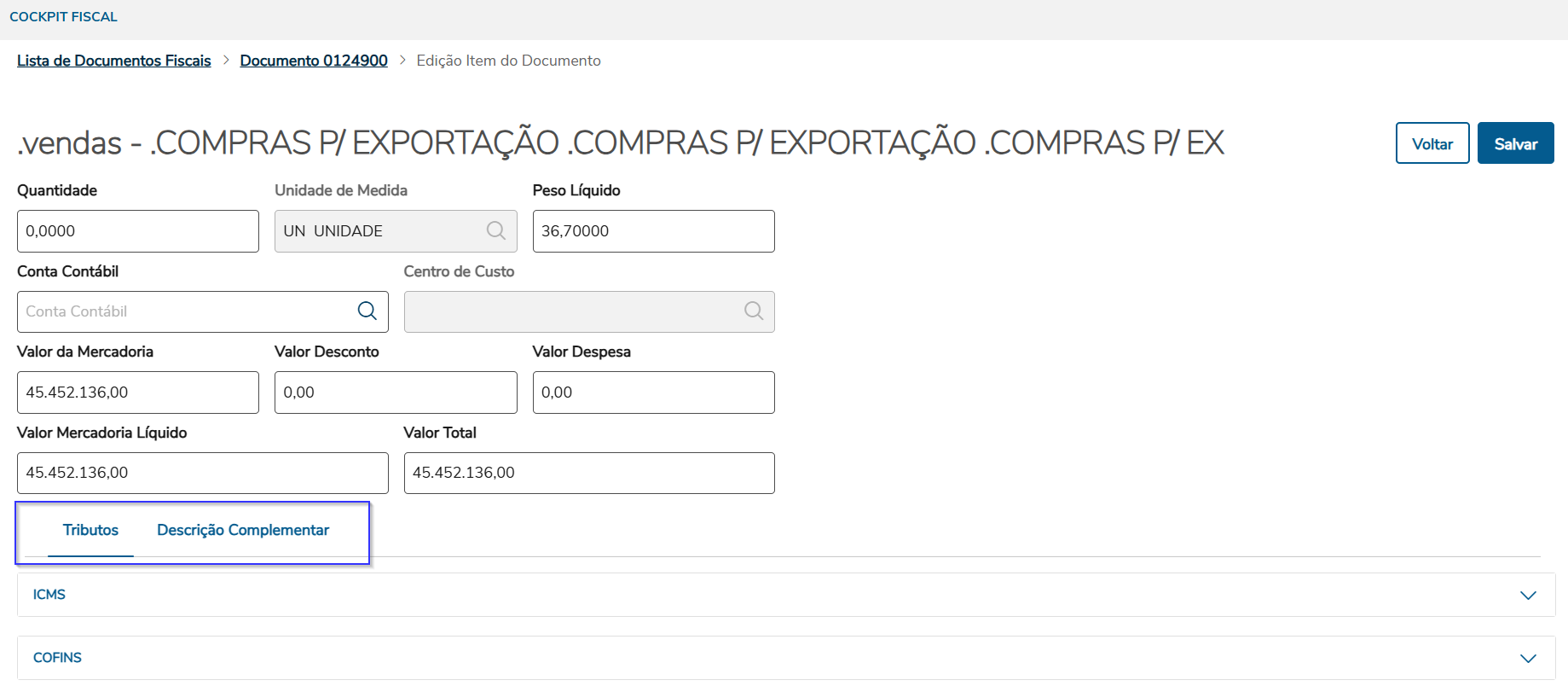Open the ICMS tax panel header

49,595
